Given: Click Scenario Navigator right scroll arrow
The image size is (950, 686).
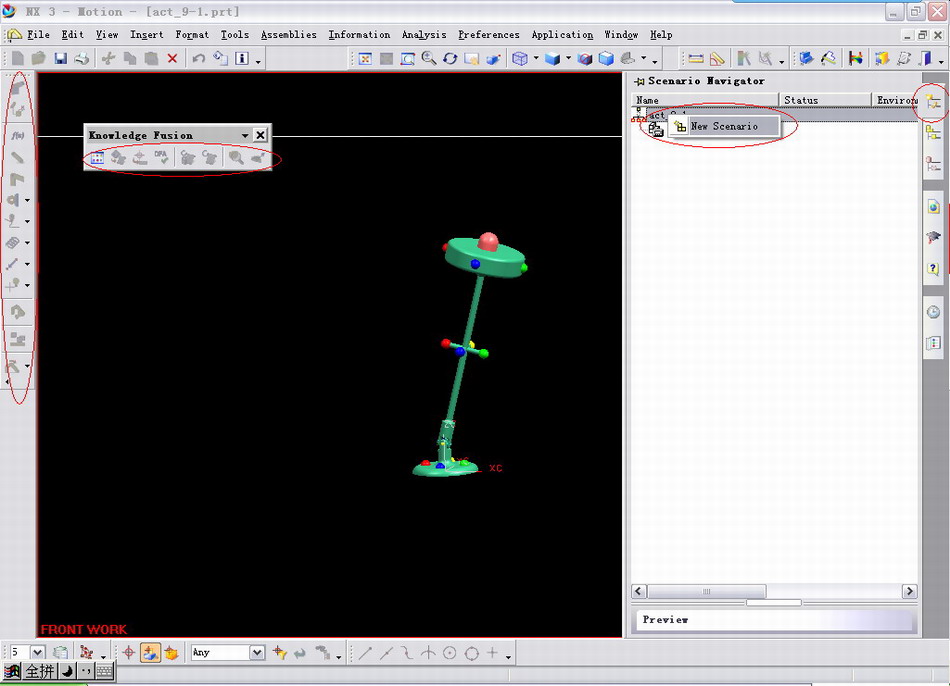Looking at the screenshot, I should 909,591.
